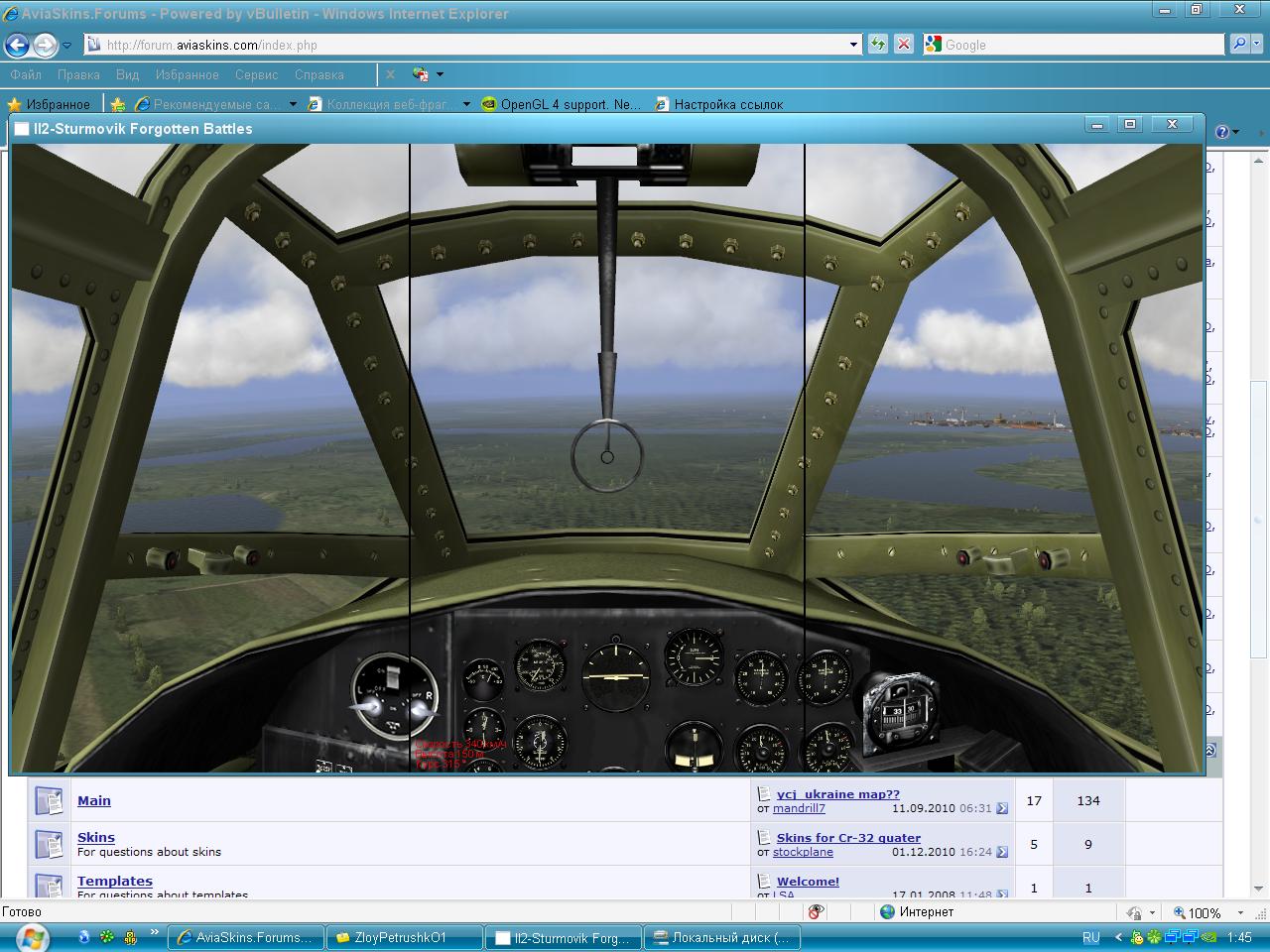The width and height of the screenshot is (1270, 952).
Task: Go back with the browser Back arrow
Action: (x=17, y=45)
